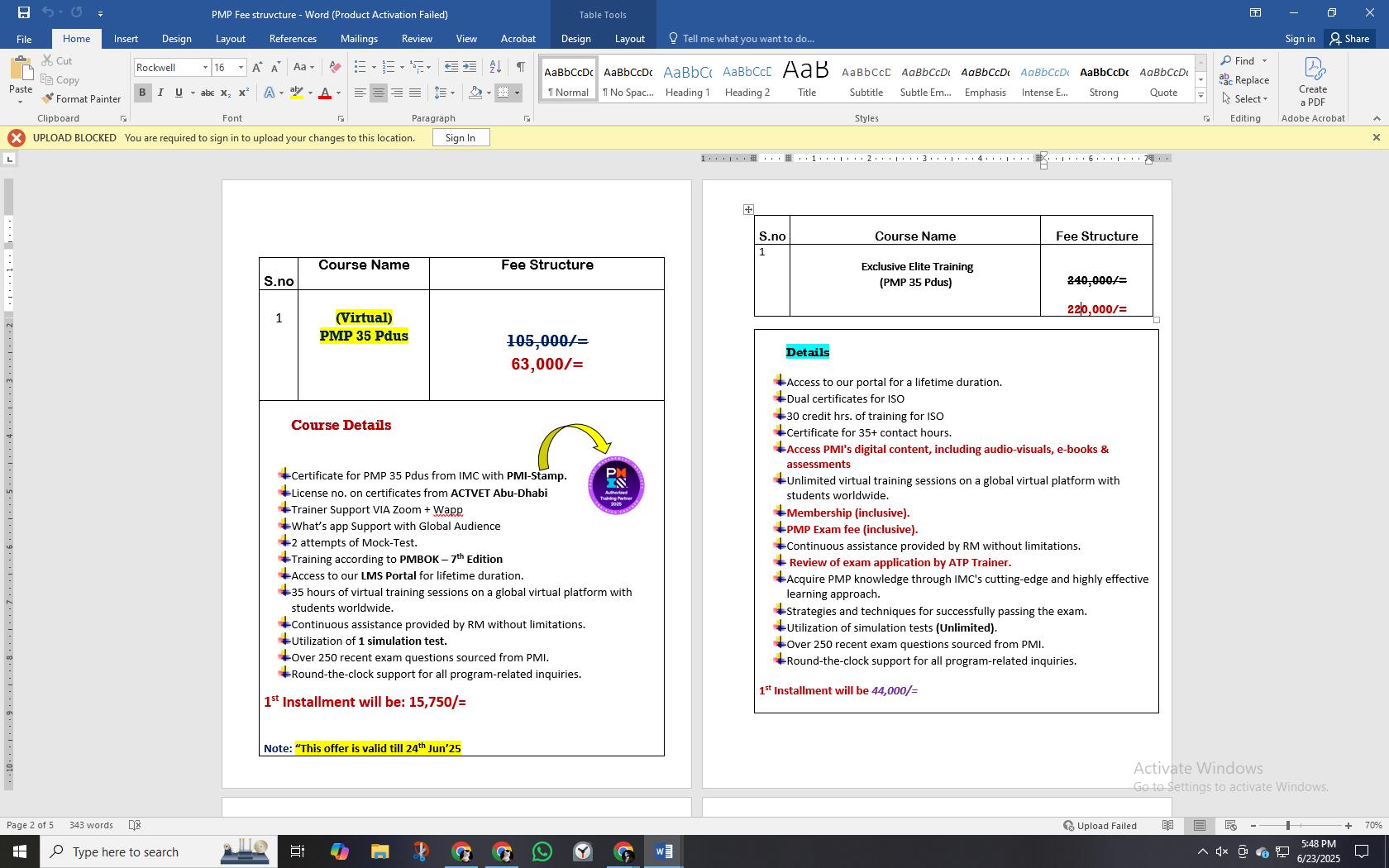Apply yellow text highlight color
Screen dimensions: 1389x868
click(x=297, y=93)
